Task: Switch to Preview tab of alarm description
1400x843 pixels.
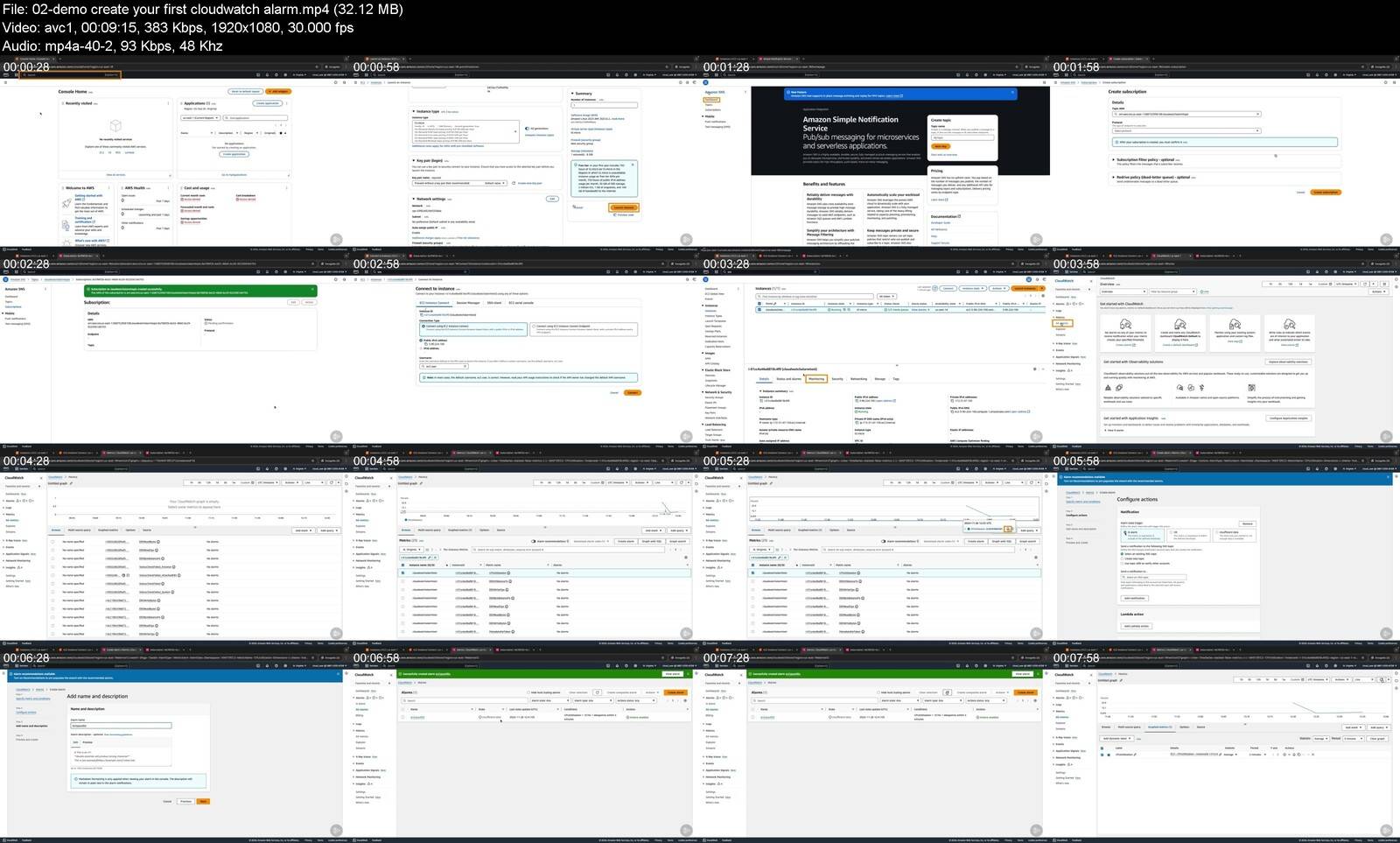Action: tap(87, 742)
